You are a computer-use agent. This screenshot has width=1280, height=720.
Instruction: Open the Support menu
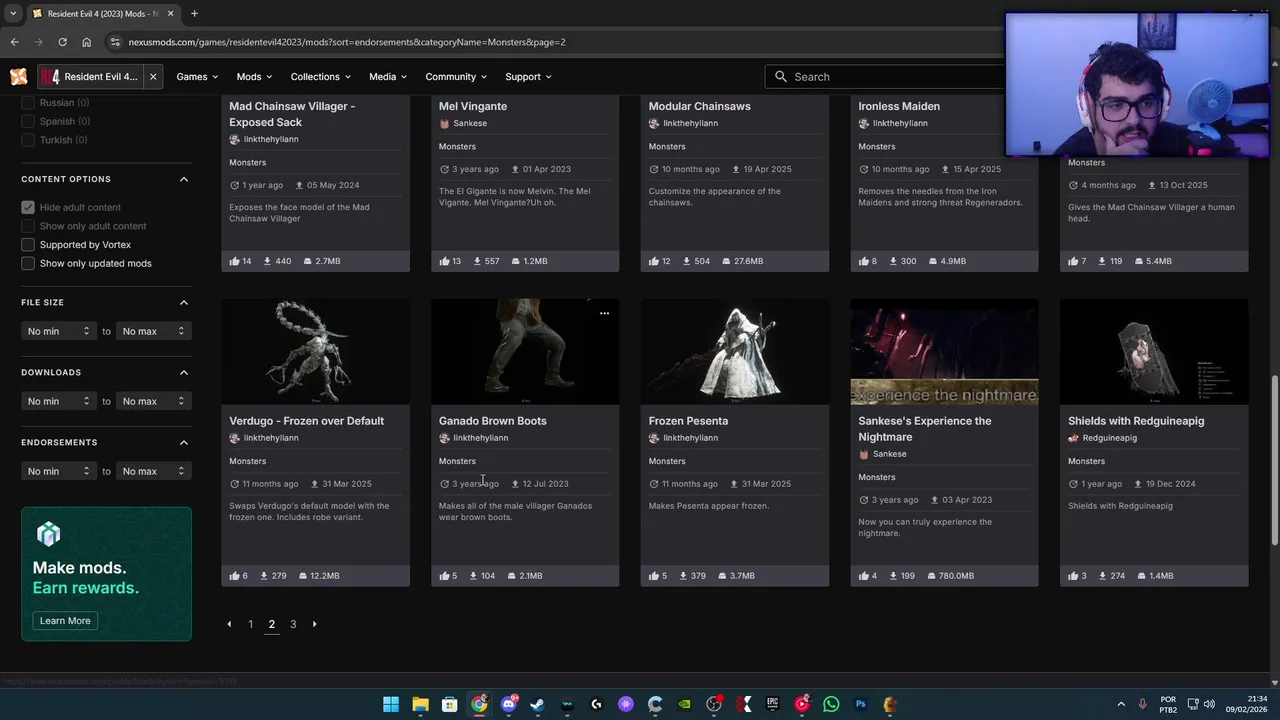coord(529,77)
